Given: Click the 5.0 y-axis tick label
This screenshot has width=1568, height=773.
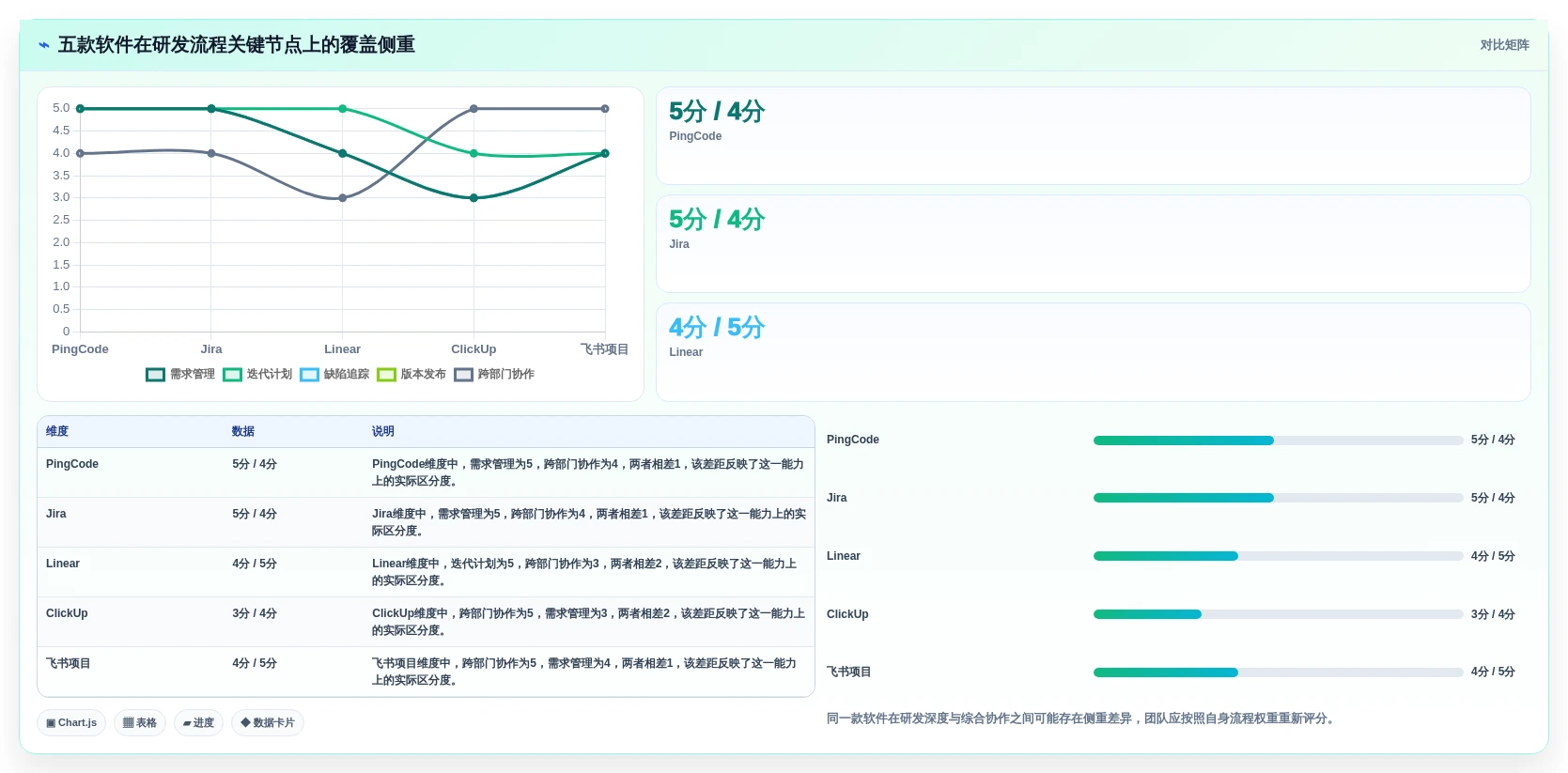Looking at the screenshot, I should tap(61, 108).
